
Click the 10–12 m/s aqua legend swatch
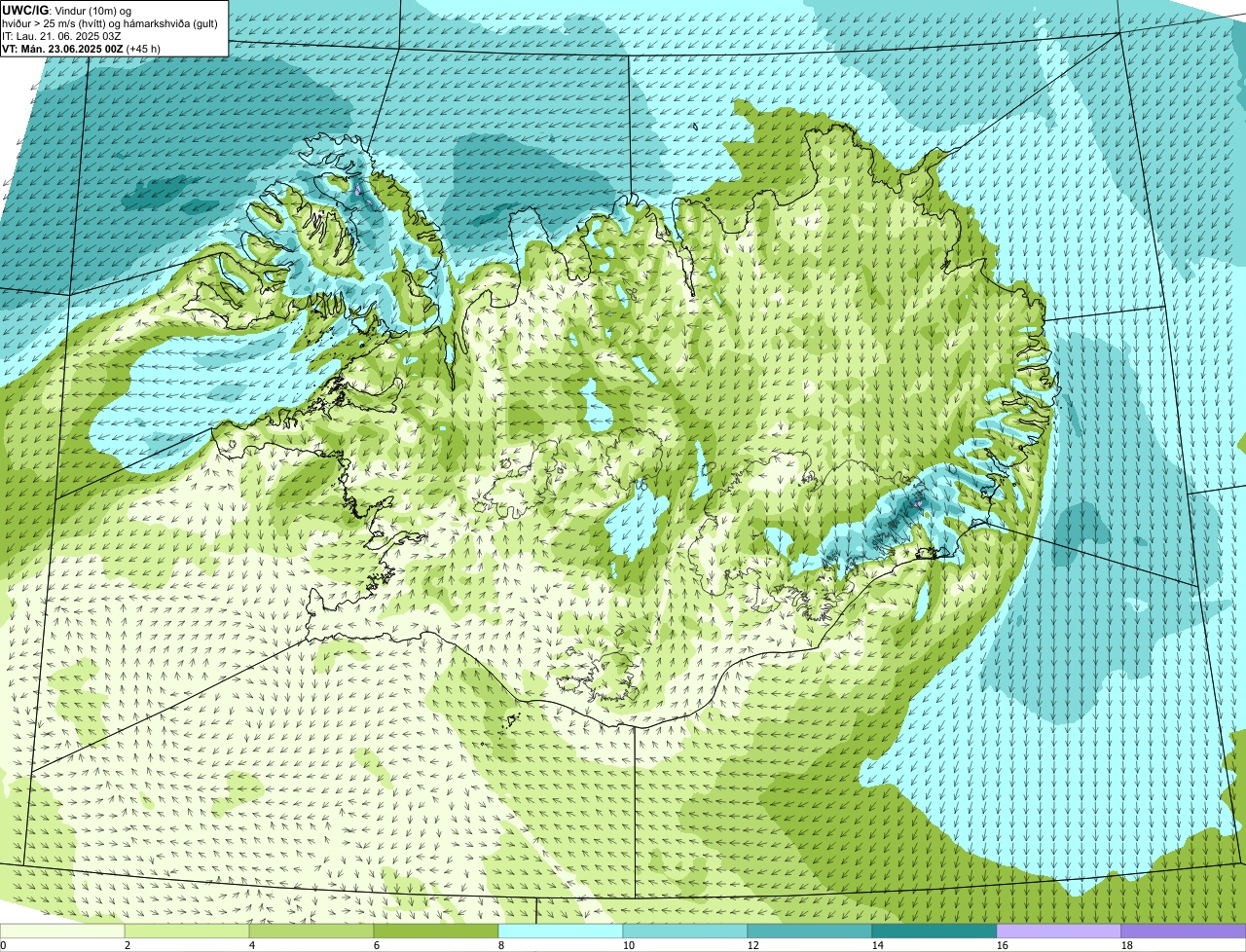point(685,931)
